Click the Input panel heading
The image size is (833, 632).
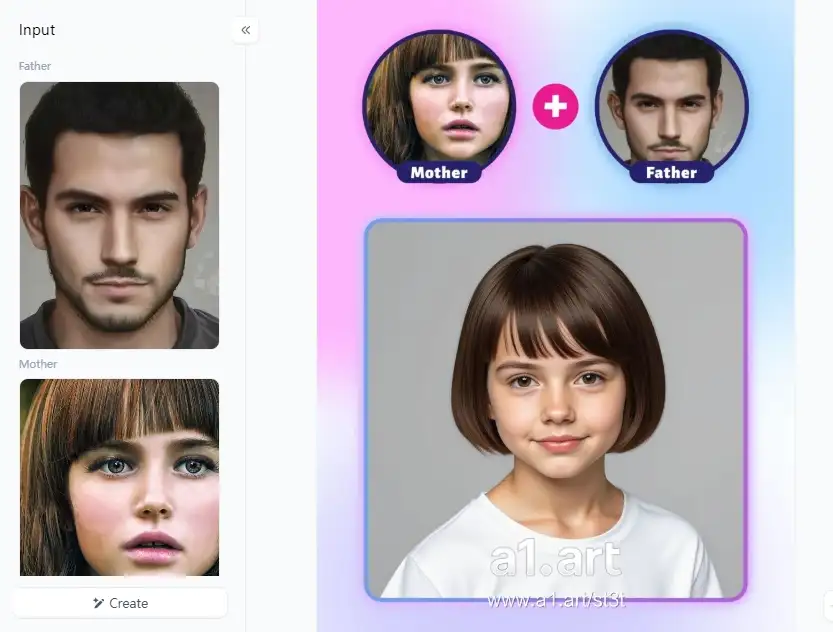[x=37, y=30]
